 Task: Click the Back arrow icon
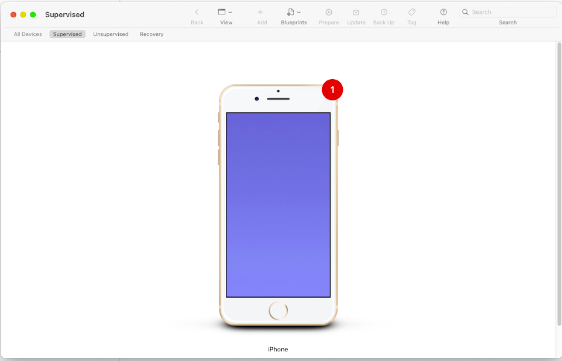click(196, 12)
